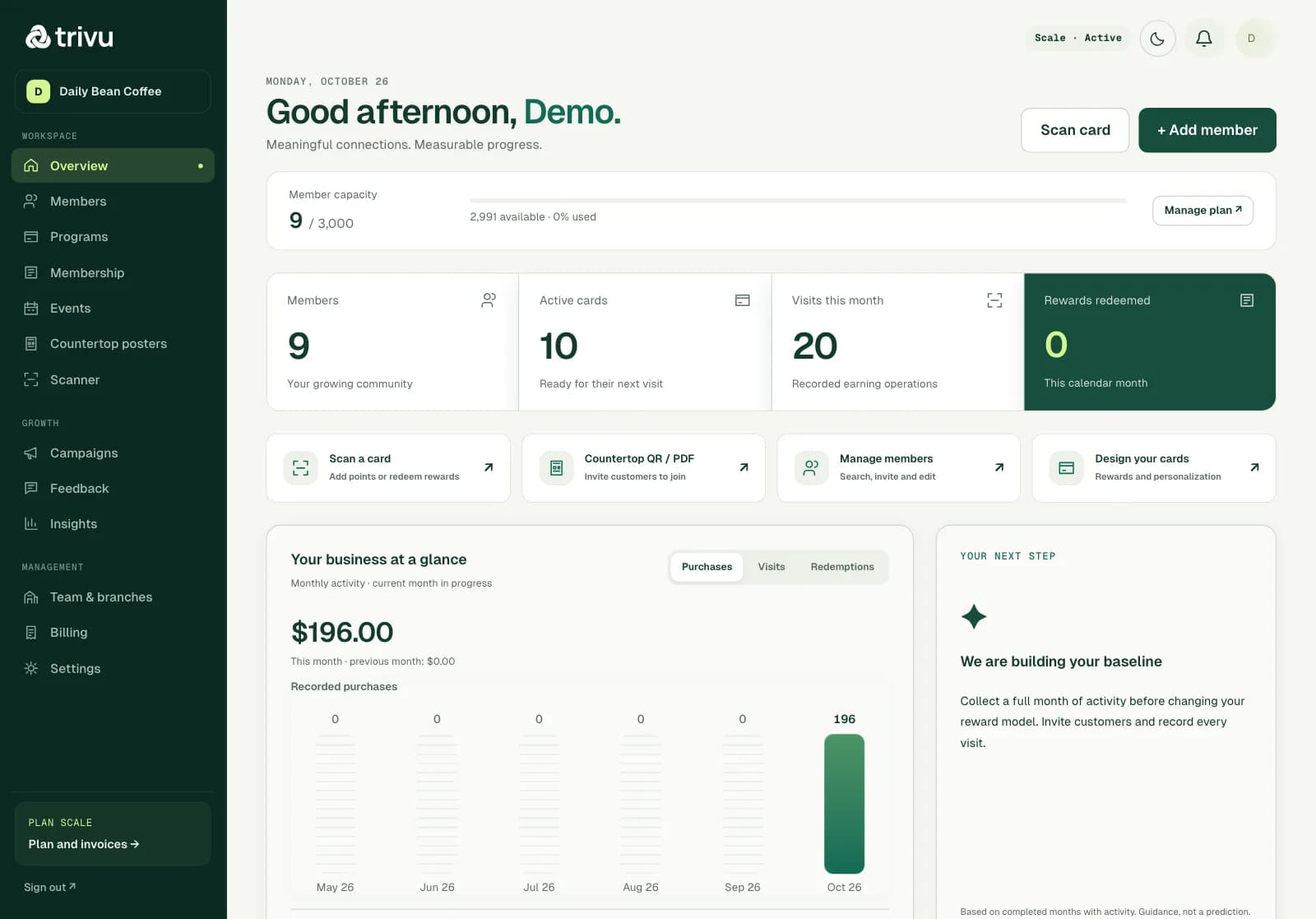
Task: Click the Settings gear icon in sidebar
Action: click(31, 668)
